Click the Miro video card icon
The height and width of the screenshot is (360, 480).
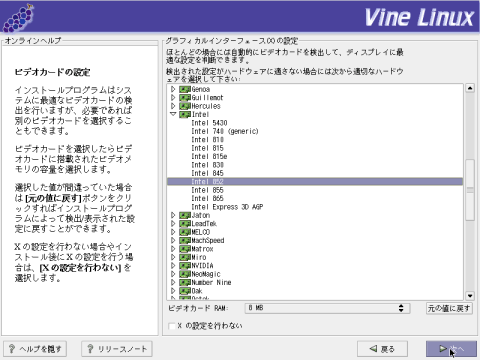pos(185,257)
